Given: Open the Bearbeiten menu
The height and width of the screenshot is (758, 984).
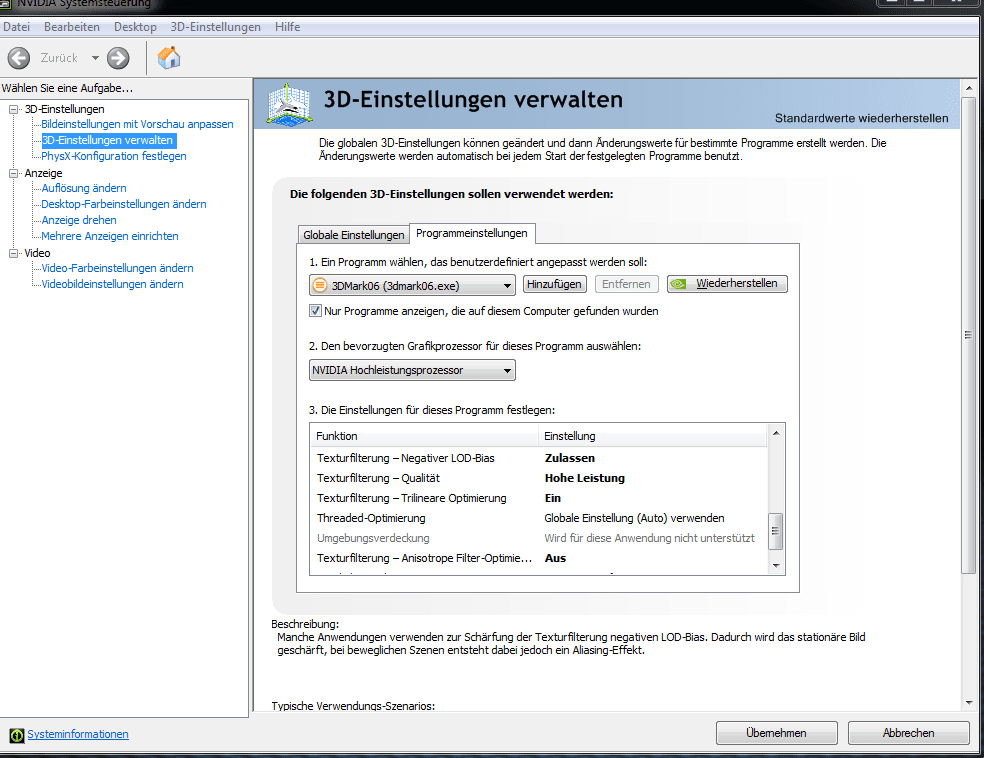Looking at the screenshot, I should (x=72, y=27).
